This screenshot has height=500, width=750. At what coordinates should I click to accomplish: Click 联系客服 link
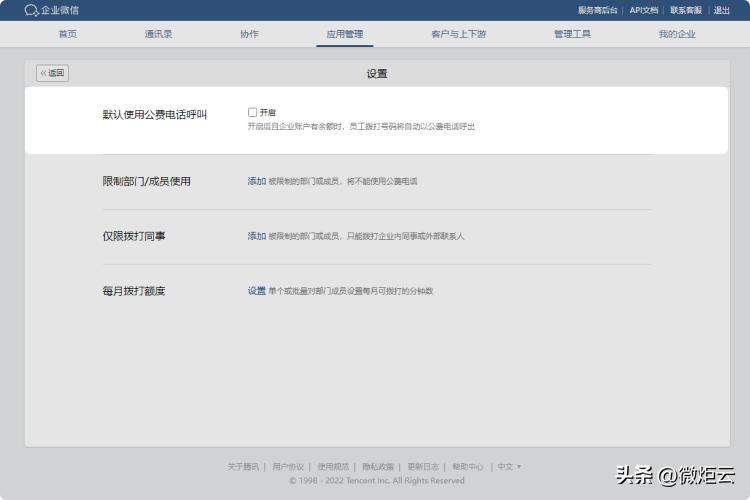(686, 10)
